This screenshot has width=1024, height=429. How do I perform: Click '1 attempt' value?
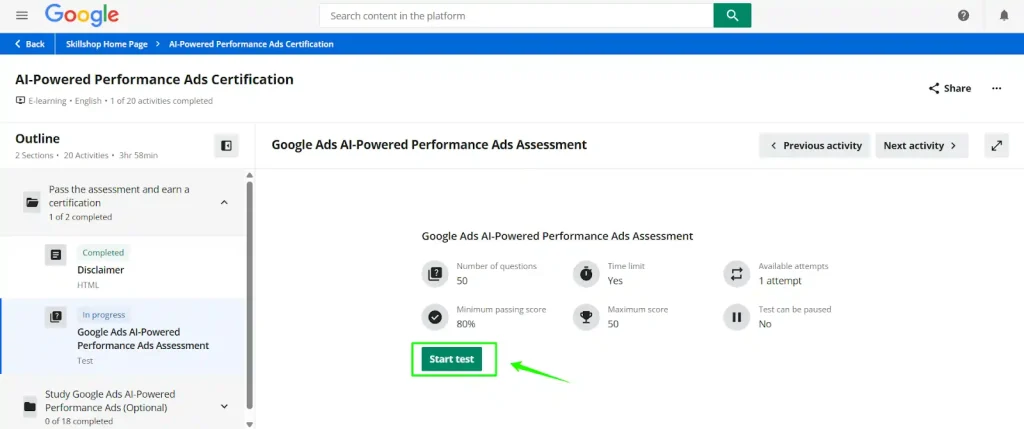(780, 281)
